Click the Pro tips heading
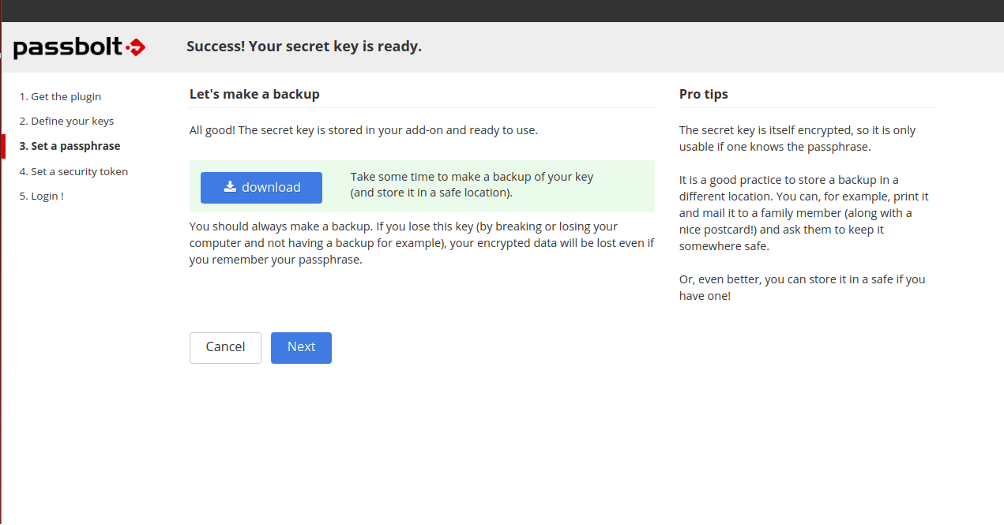The image size is (1004, 525). pyautogui.click(x=704, y=94)
